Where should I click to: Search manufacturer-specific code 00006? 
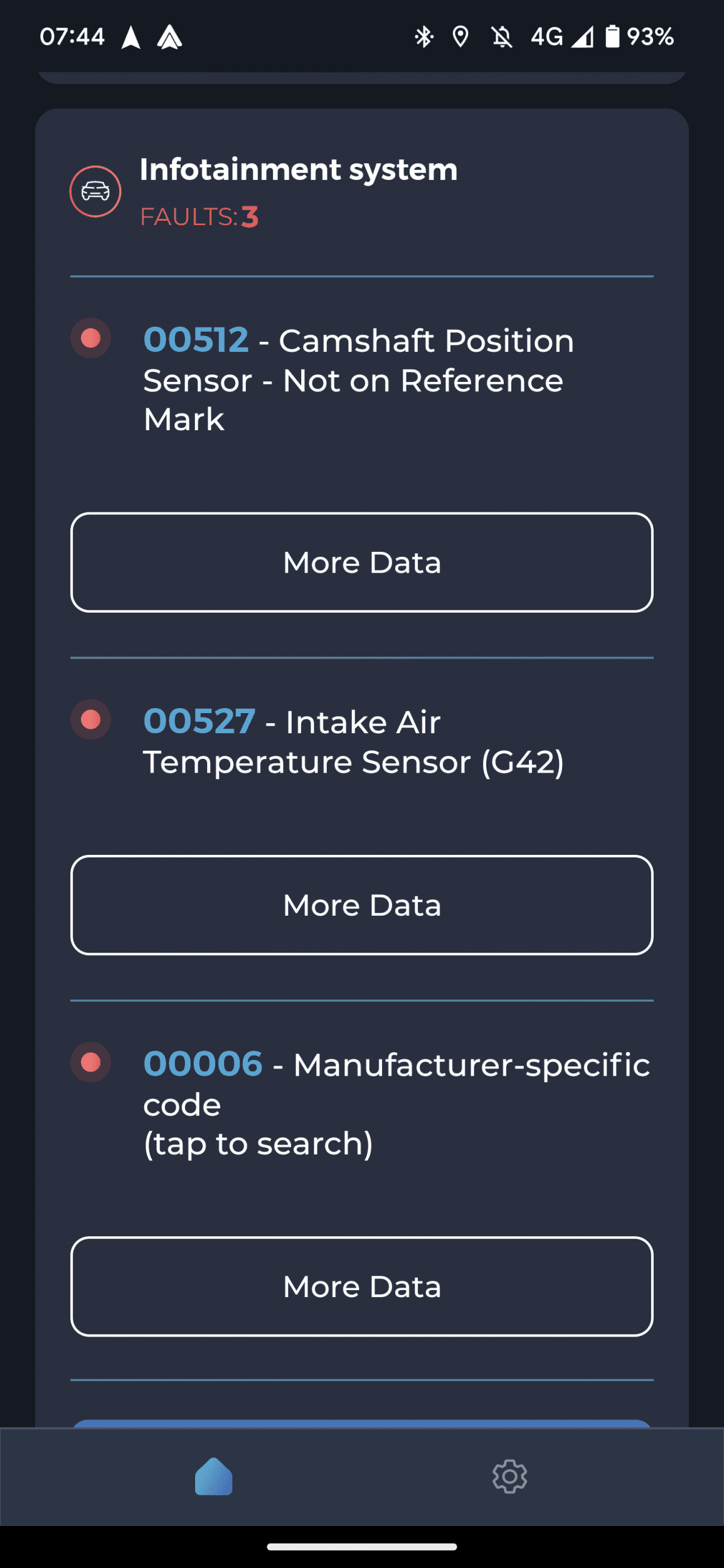258,1143
